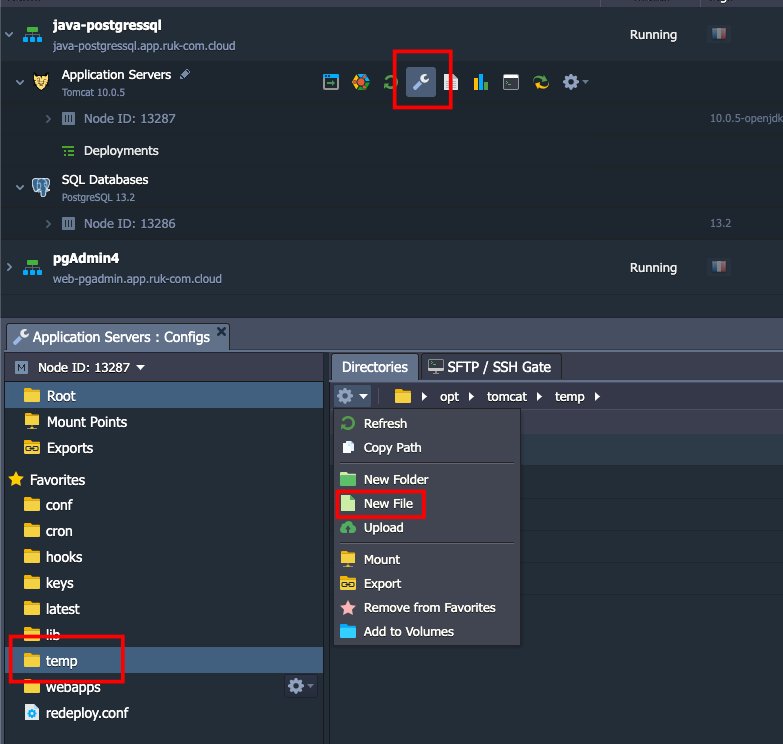Click the pgAdmin4 environment icon
The image size is (783, 744).
(x=32, y=268)
